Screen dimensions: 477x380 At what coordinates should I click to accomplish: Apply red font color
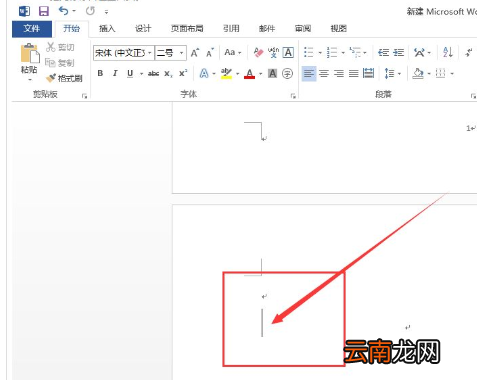tap(249, 73)
